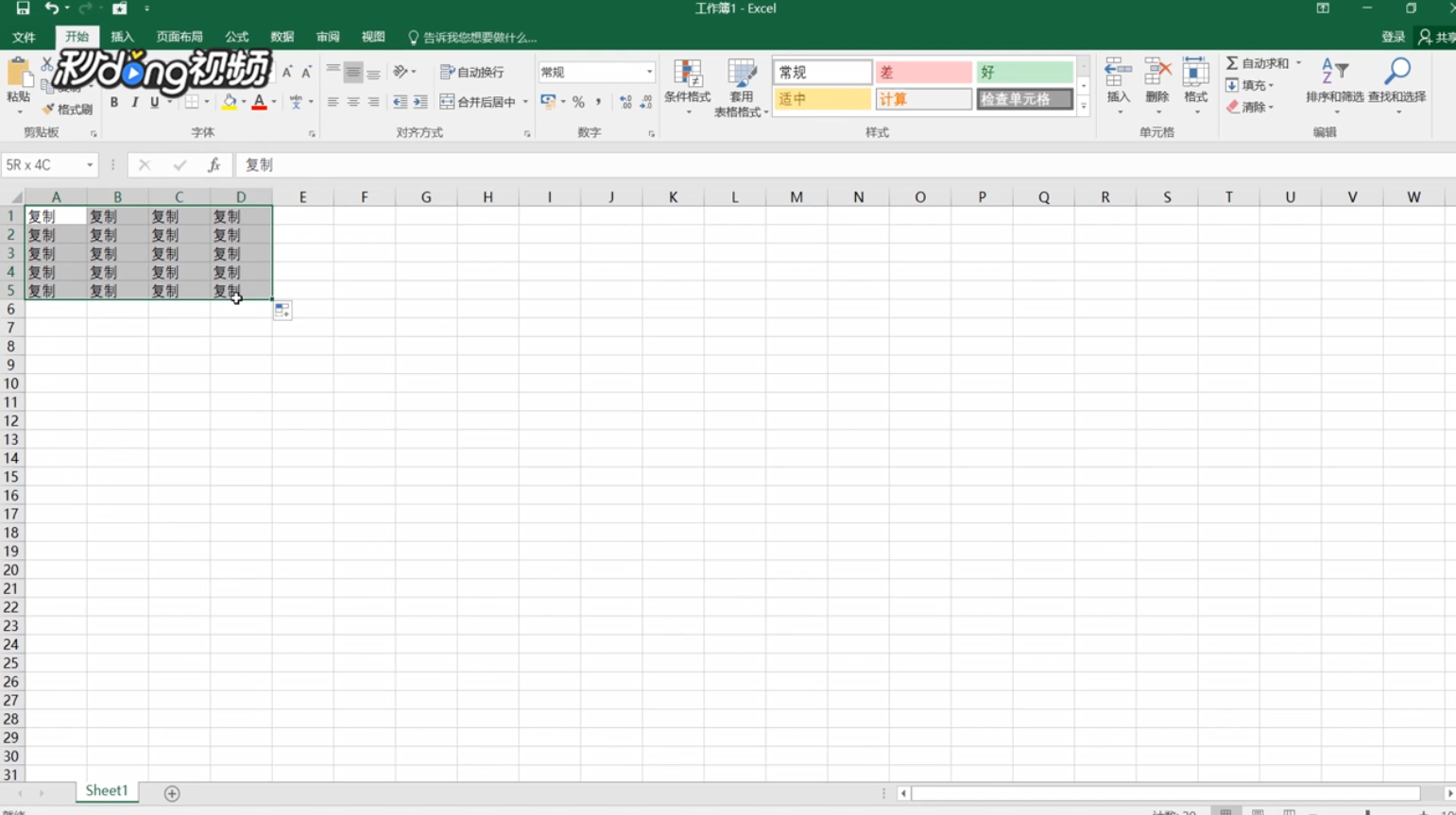Open the Merge & Center (合并后居中) dropdown arrow
The width and height of the screenshot is (1456, 815).
(x=525, y=102)
